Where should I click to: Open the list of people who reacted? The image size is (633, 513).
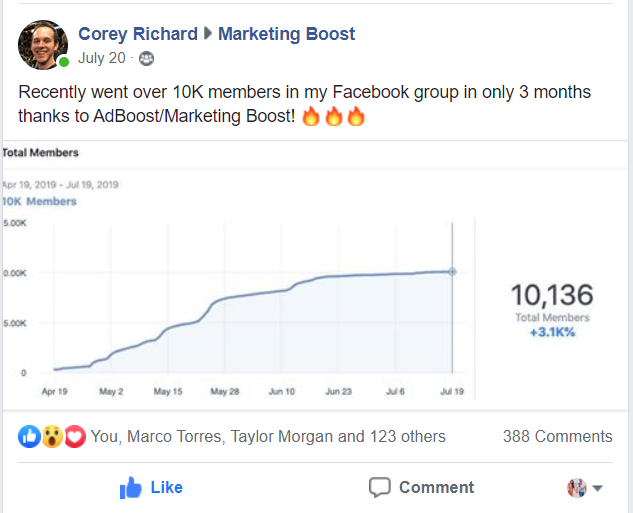coord(268,437)
